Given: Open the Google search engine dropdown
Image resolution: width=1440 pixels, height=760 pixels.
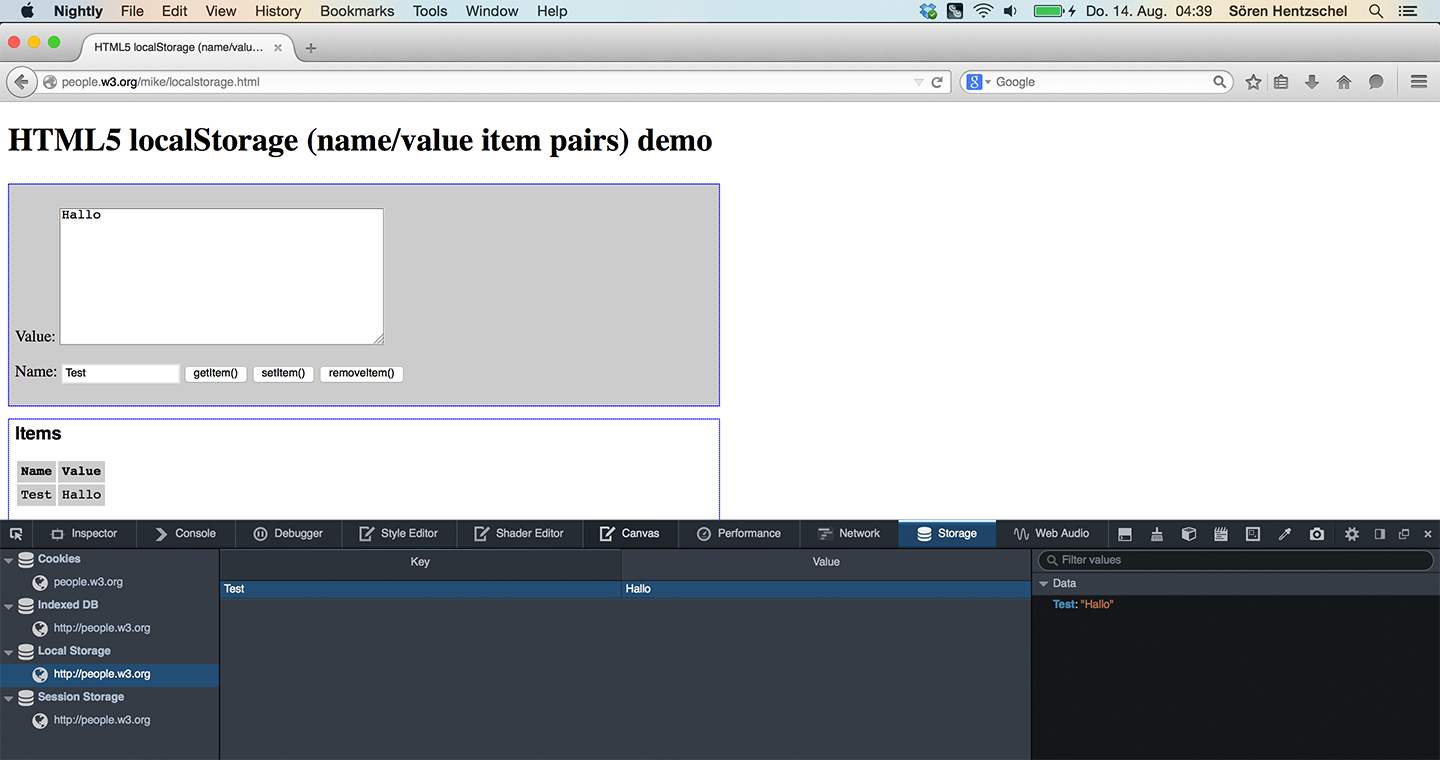Looking at the screenshot, I should (x=978, y=82).
